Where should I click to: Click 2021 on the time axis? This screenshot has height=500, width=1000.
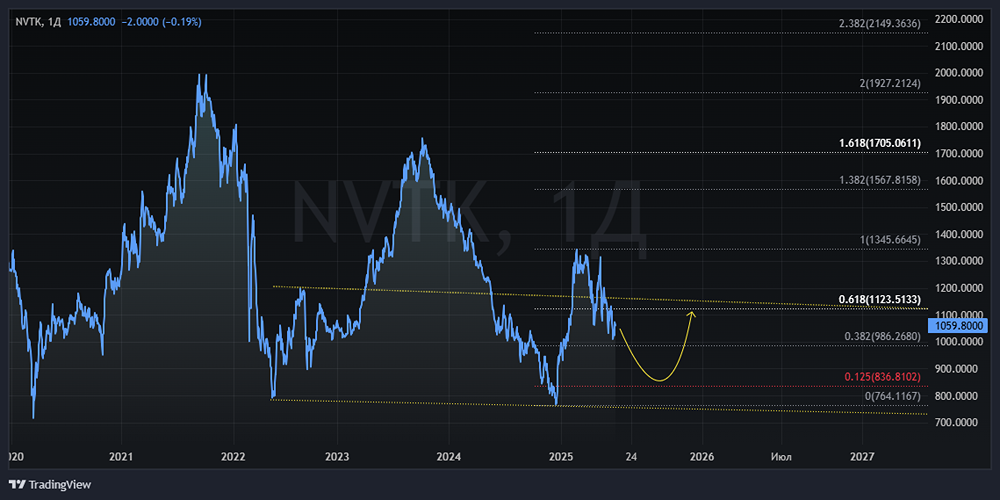point(121,457)
